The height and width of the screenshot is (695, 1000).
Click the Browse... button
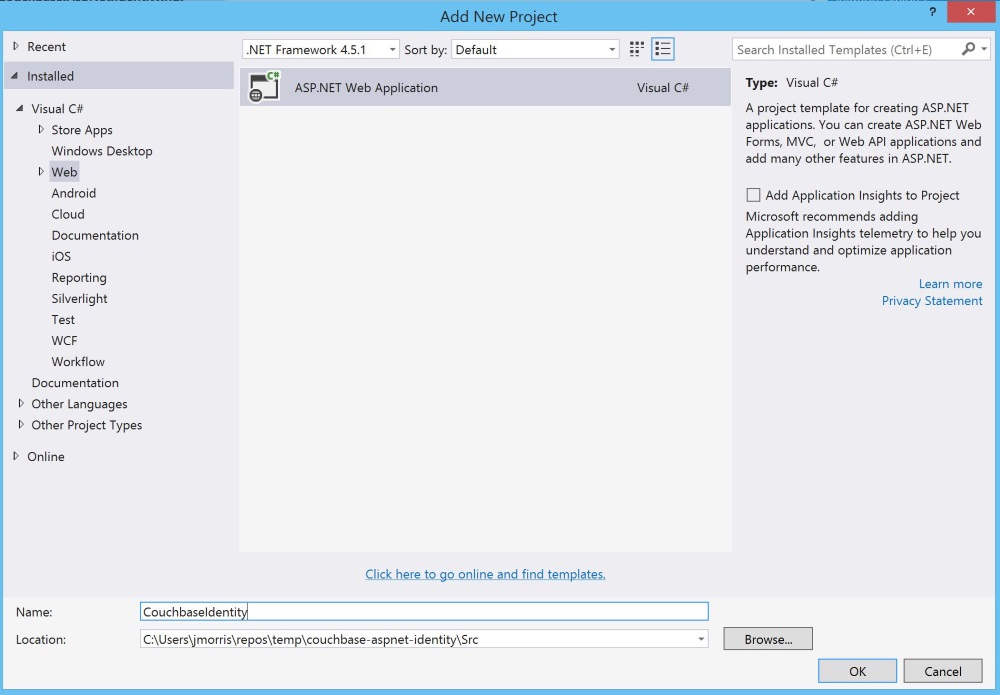click(768, 639)
